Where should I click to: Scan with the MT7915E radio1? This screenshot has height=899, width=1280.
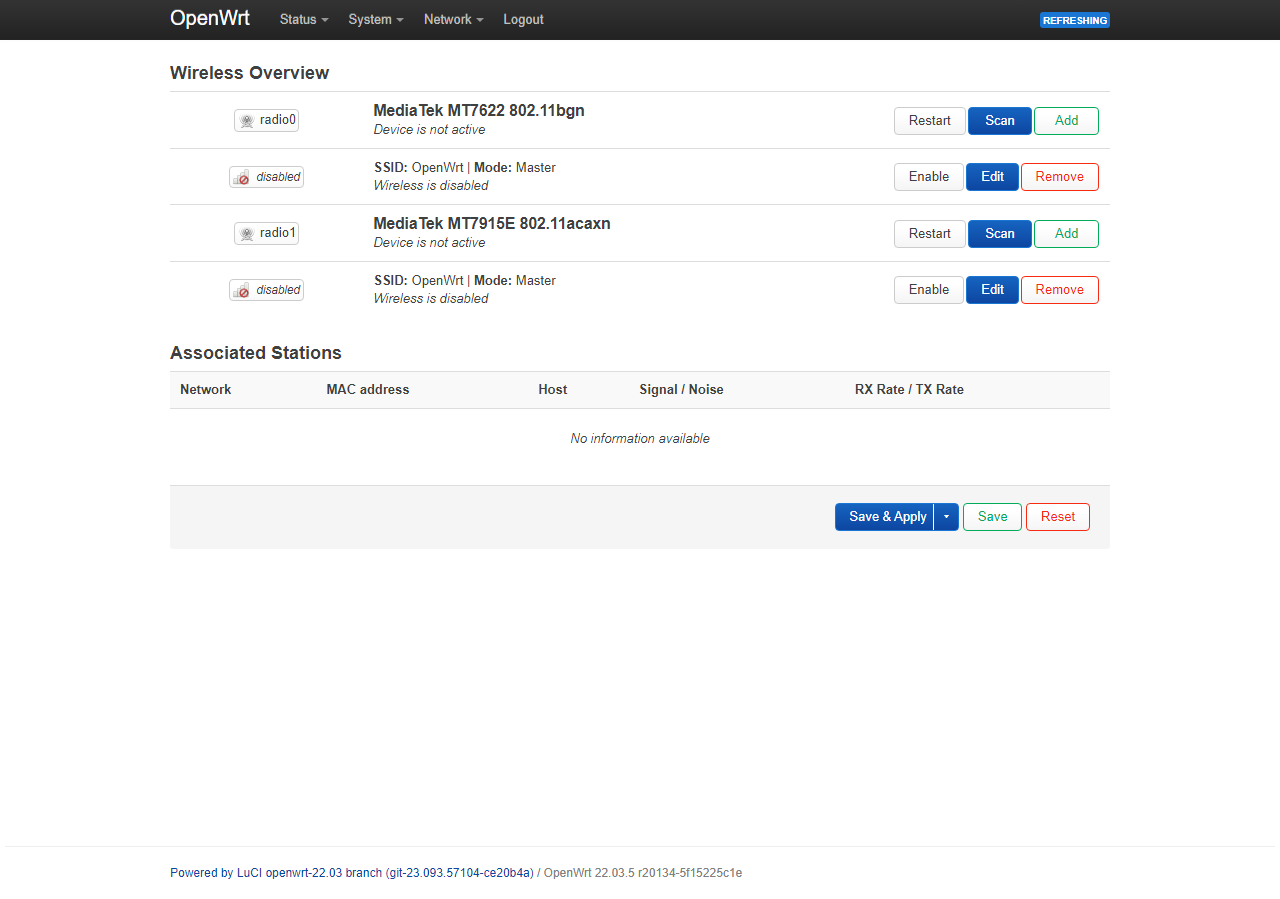click(x=1000, y=233)
